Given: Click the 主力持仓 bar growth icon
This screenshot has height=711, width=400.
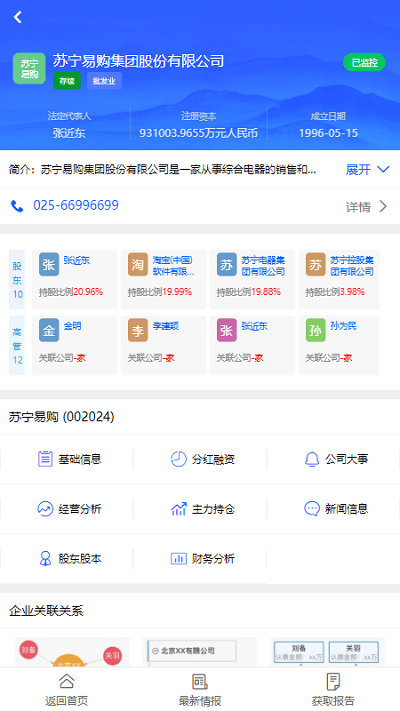Looking at the screenshot, I should (x=178, y=509).
